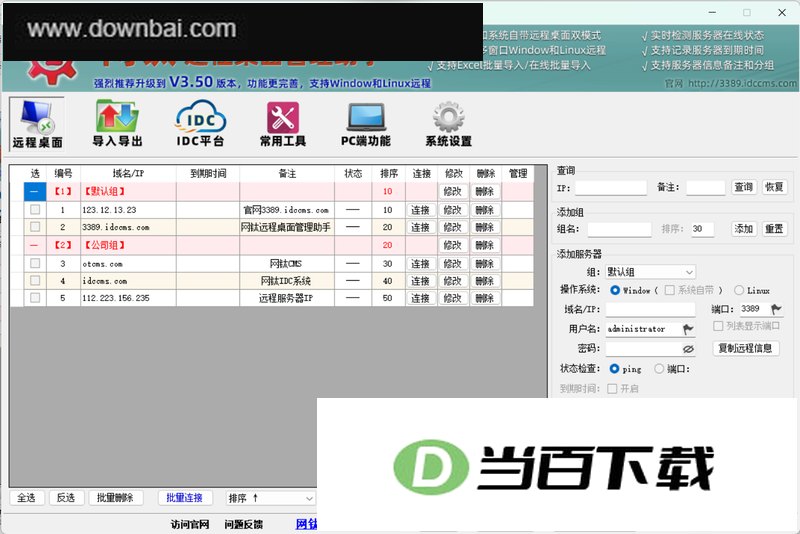
Task: Click the 网钛CMS remark cell
Action: click(287, 264)
